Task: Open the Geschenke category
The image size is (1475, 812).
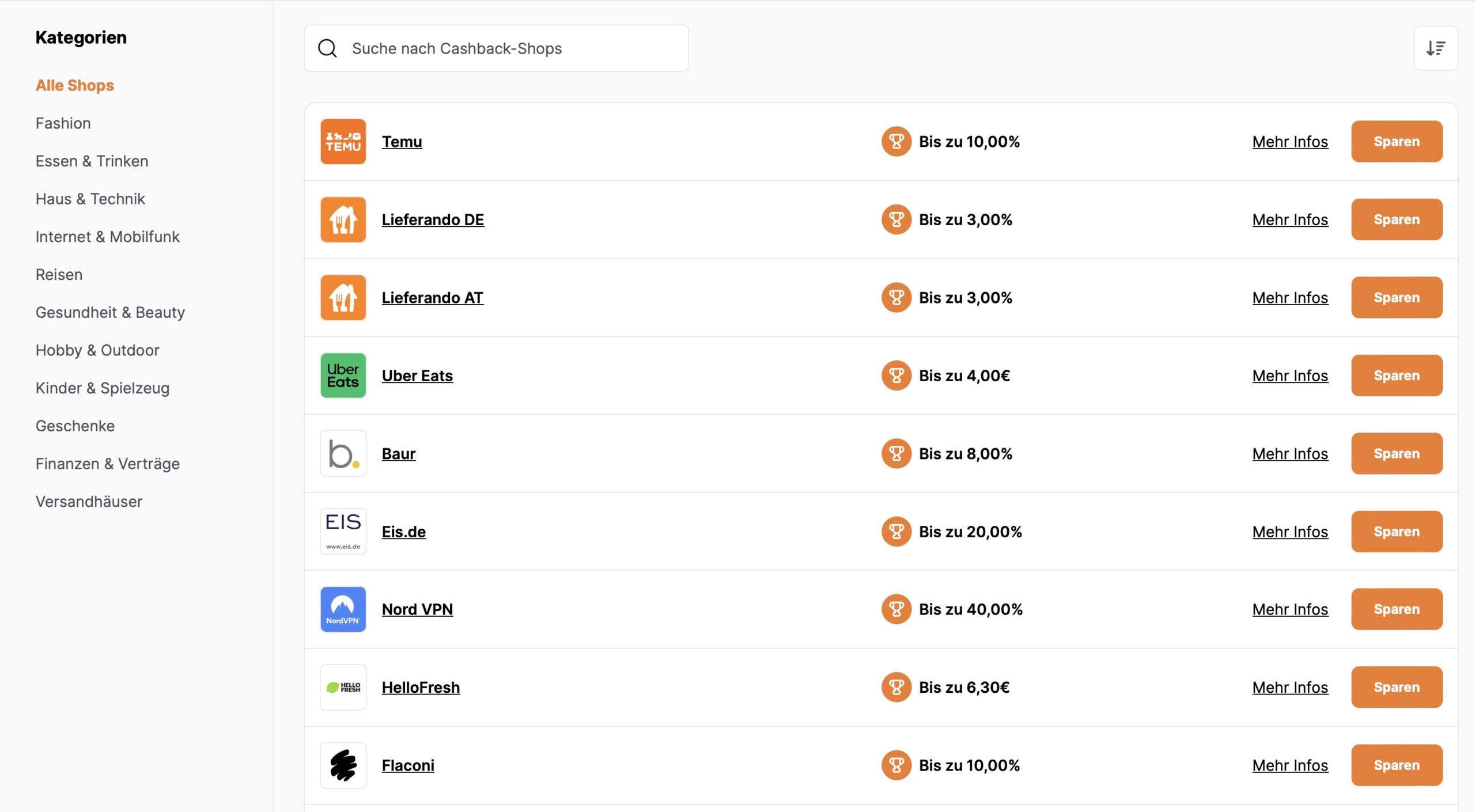Action: (x=75, y=426)
